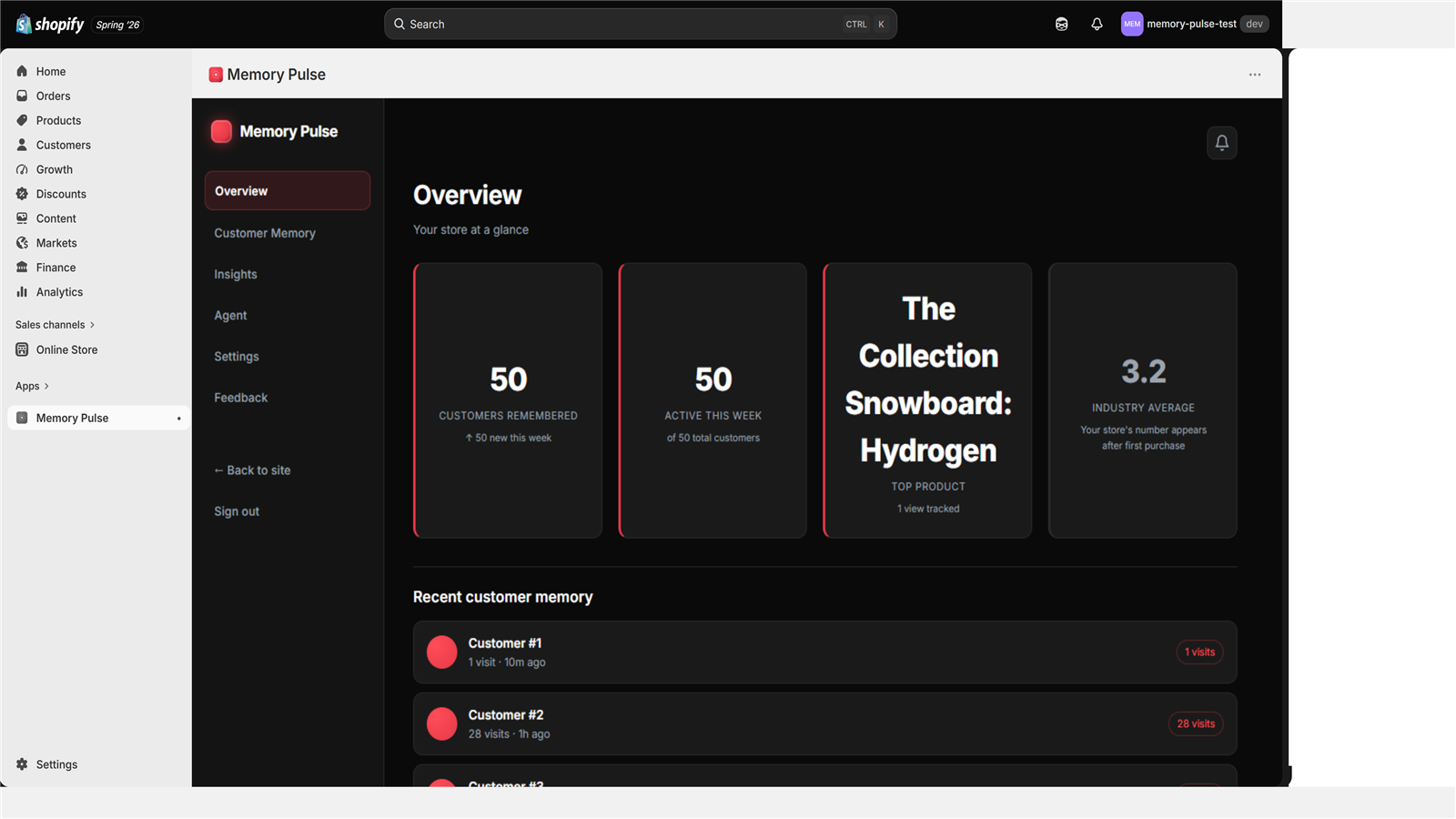Screen dimensions: 1456x819
Task: Expand the Apps section
Action: (x=32, y=386)
